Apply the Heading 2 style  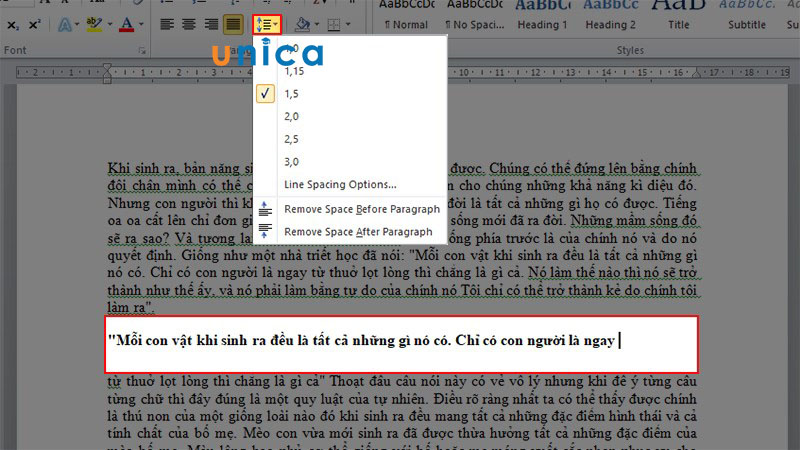tap(611, 16)
